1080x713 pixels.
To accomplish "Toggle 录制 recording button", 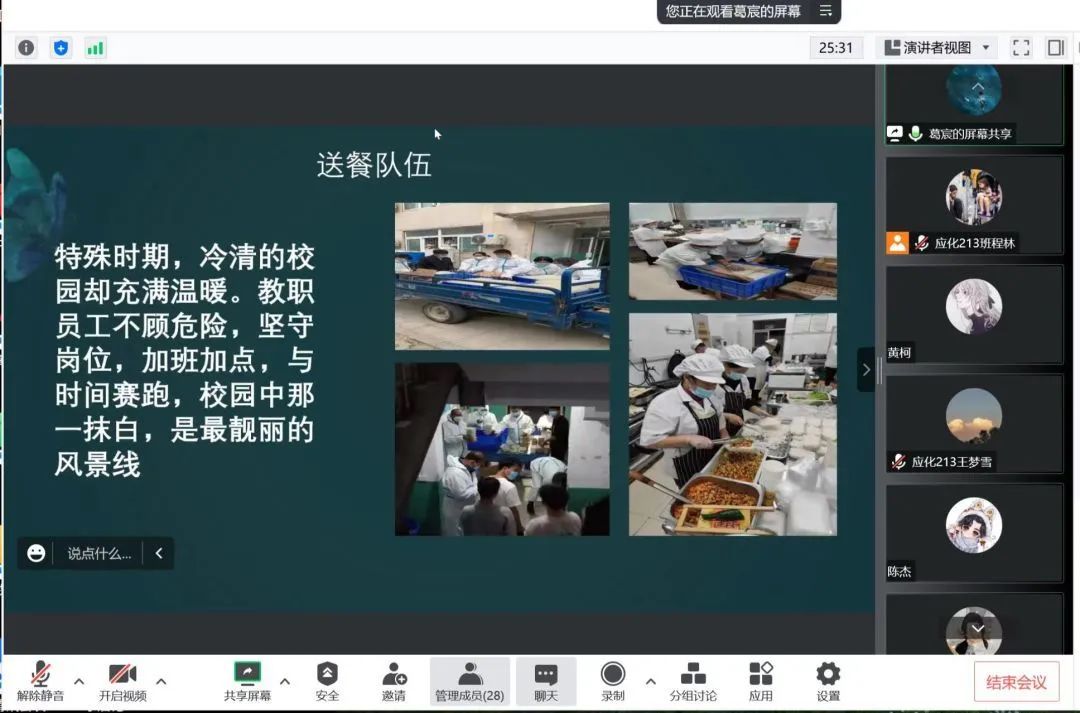I will coord(613,681).
